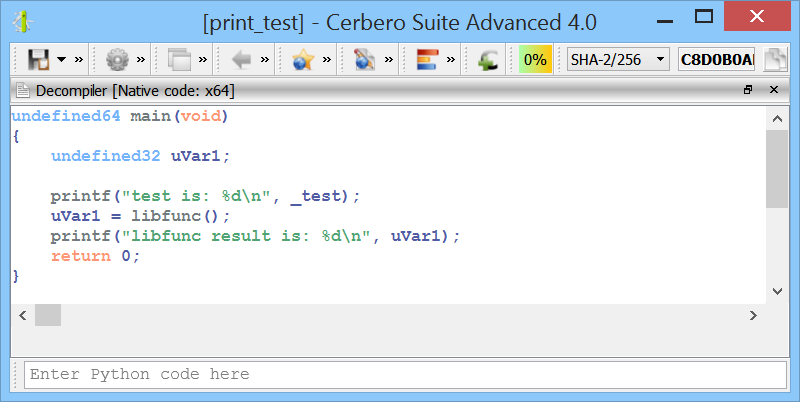Click scroll down arrow of code view
Viewport: 800px width, 402px height.
pyautogui.click(x=778, y=291)
